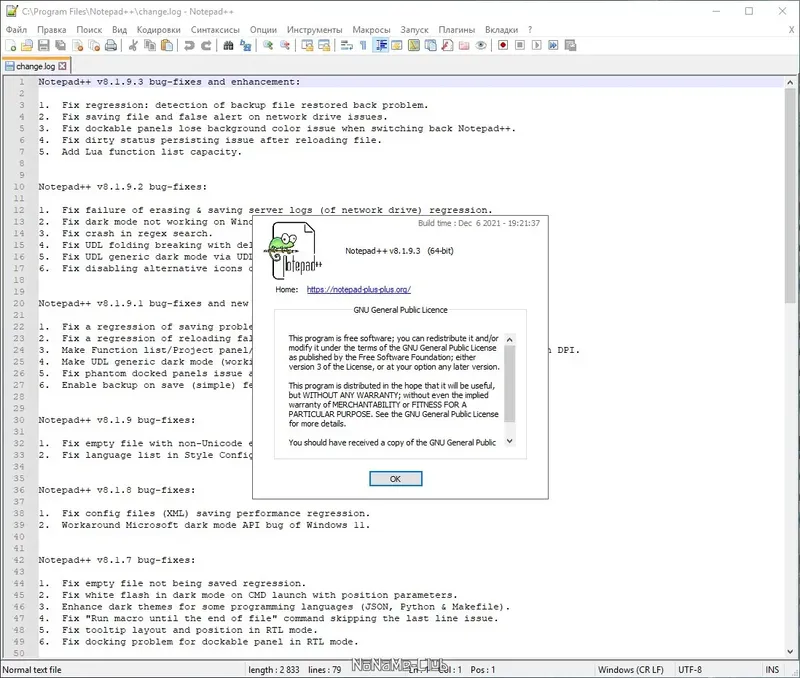Run macro multiple times icon
The height and width of the screenshot is (678, 800).
point(554,46)
